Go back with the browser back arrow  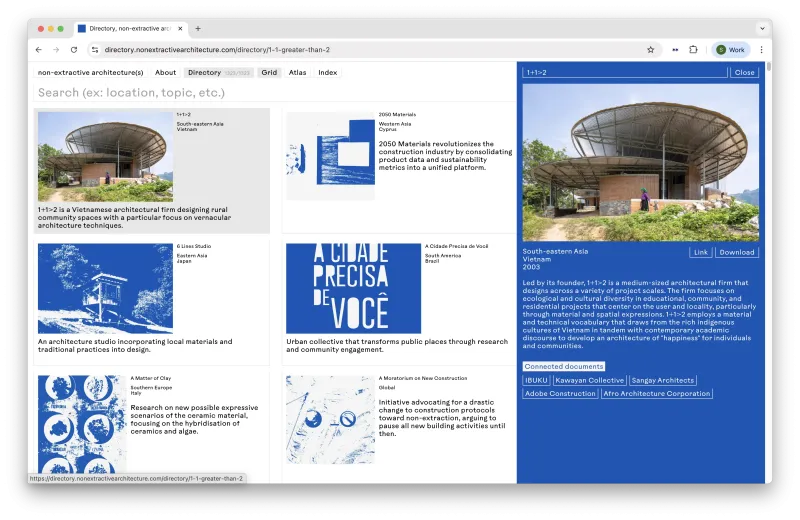point(39,49)
